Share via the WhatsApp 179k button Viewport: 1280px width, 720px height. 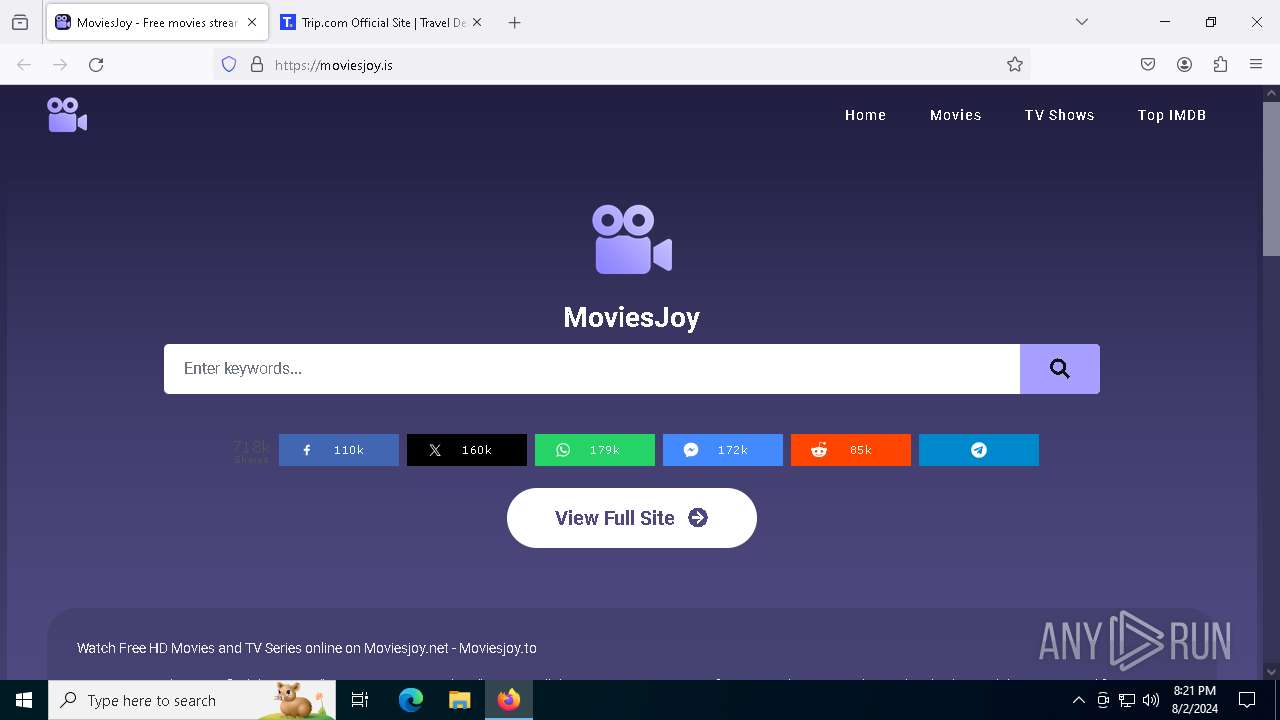tap(595, 450)
